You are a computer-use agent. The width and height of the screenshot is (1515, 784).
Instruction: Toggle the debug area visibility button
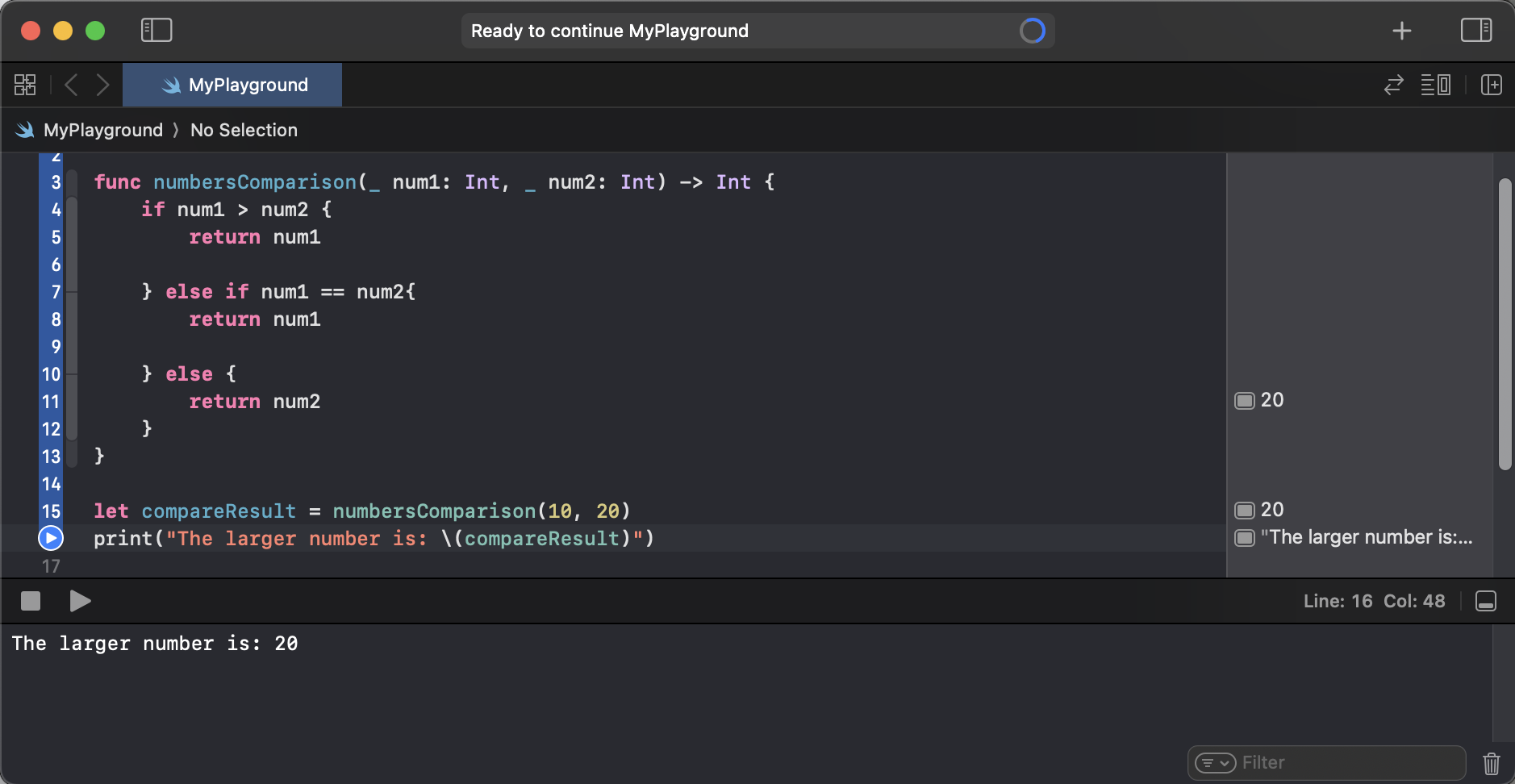pos(1485,601)
